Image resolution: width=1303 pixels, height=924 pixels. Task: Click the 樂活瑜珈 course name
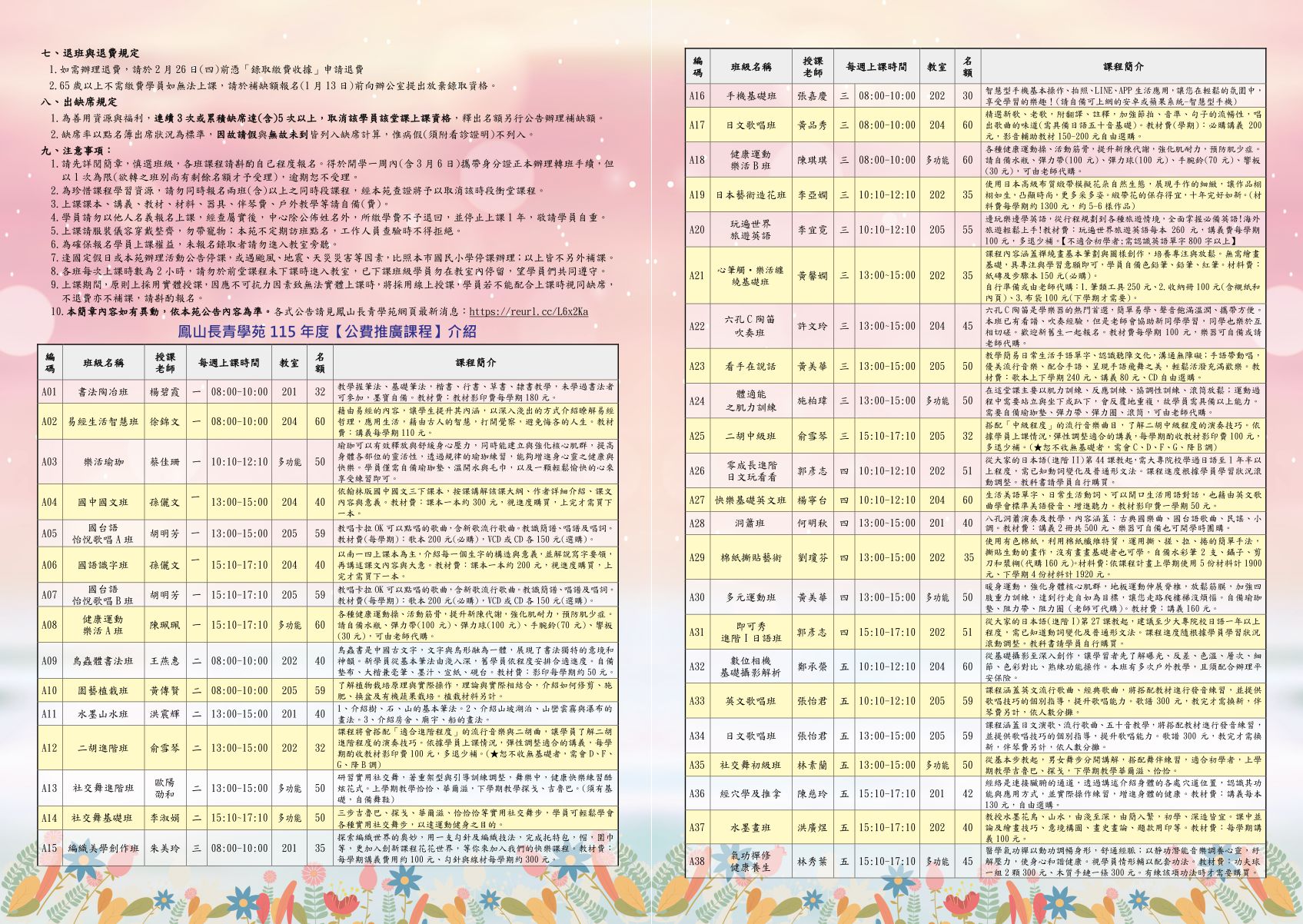102,462
